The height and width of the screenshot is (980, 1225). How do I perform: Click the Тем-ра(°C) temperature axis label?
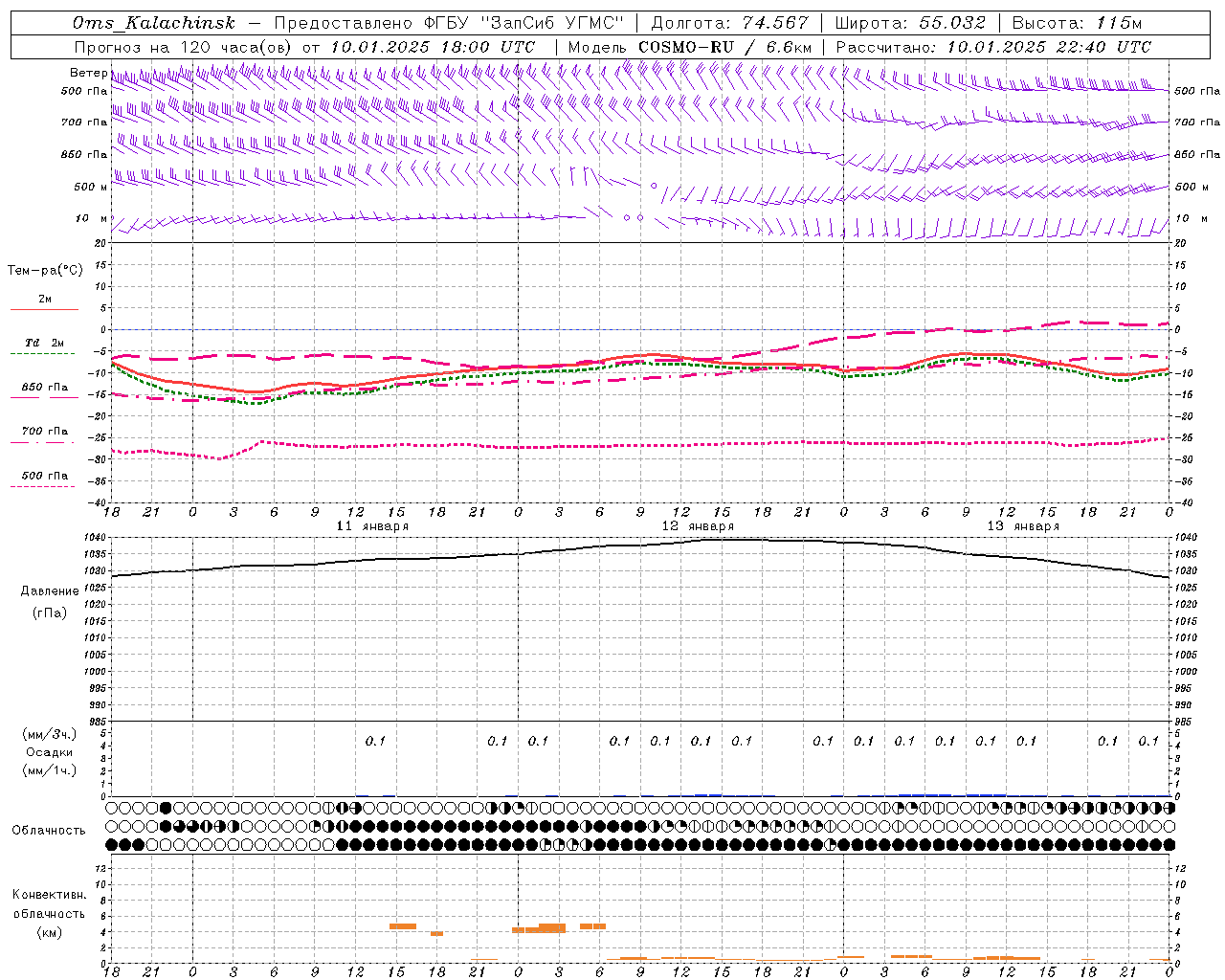[x=45, y=271]
